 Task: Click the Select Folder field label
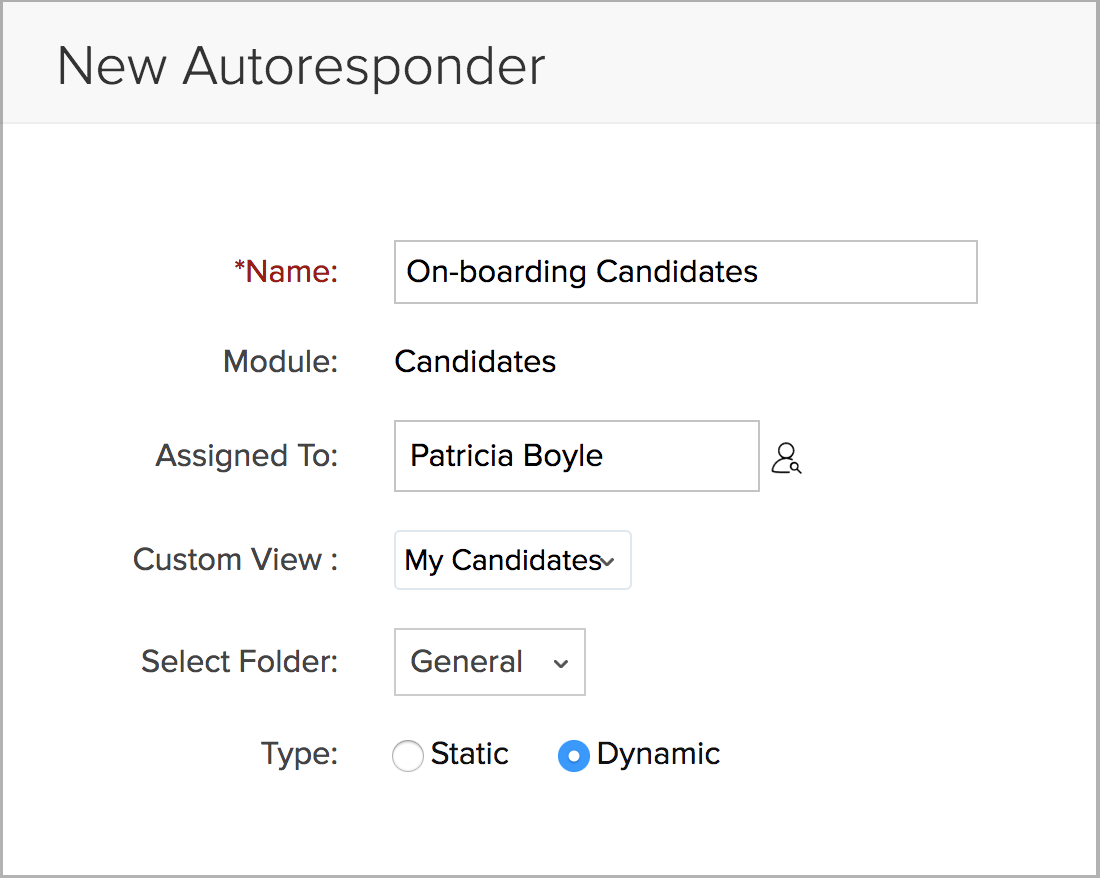click(x=240, y=662)
